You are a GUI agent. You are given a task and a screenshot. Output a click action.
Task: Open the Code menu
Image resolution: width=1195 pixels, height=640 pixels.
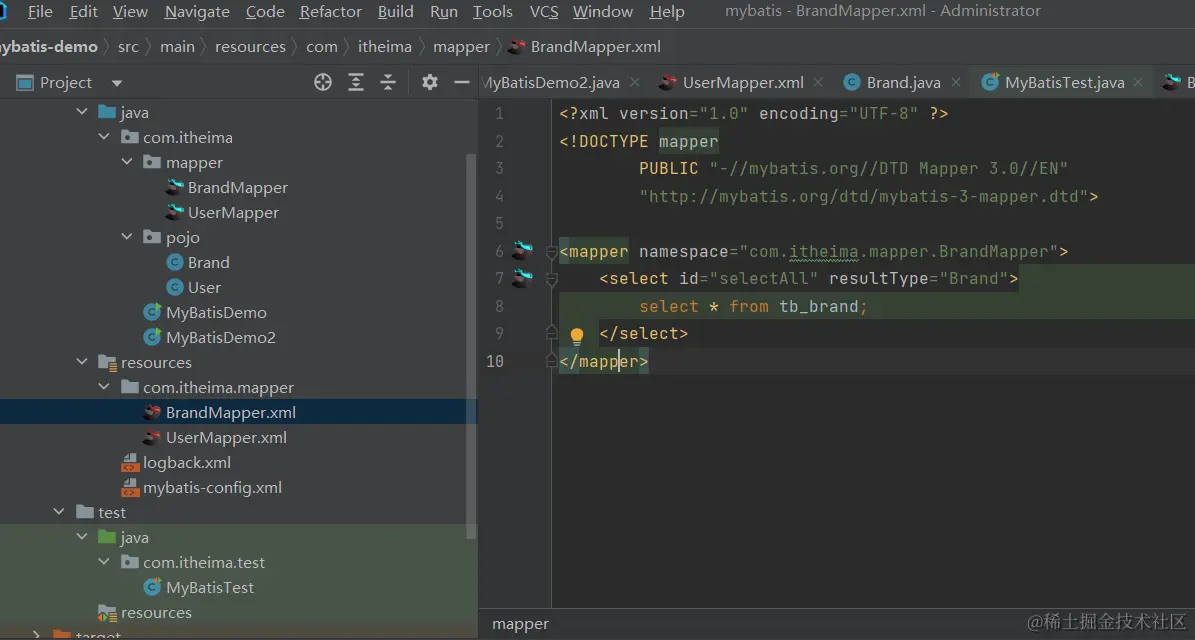click(265, 11)
